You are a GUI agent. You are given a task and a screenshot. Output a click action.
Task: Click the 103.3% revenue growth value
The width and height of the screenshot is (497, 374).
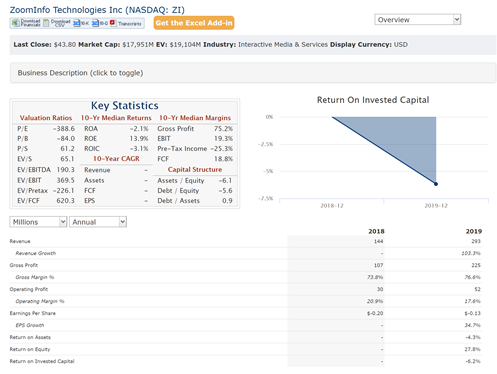[x=471, y=253]
